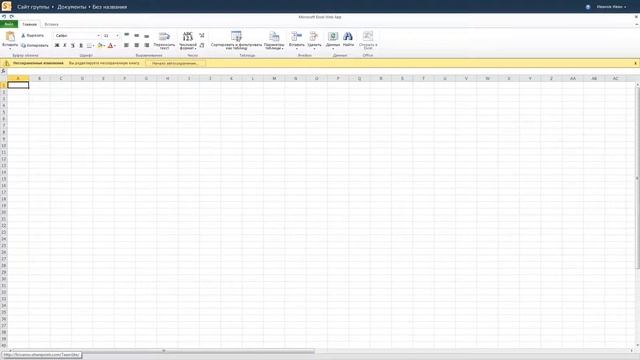640x360 pixels.
Task: Cut selection with Вырезать
Action: click(x=32, y=36)
